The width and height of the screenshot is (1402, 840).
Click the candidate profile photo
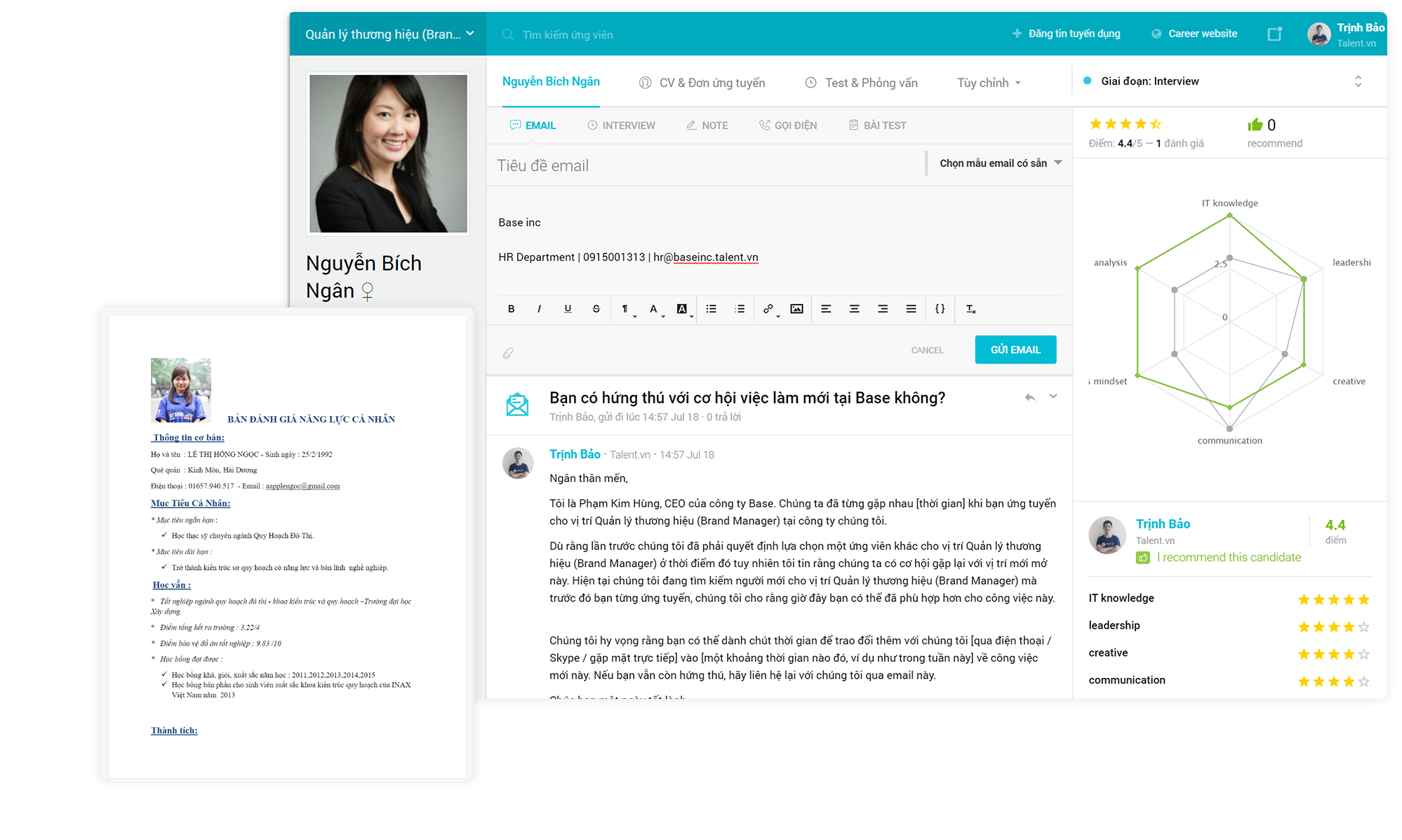point(388,154)
